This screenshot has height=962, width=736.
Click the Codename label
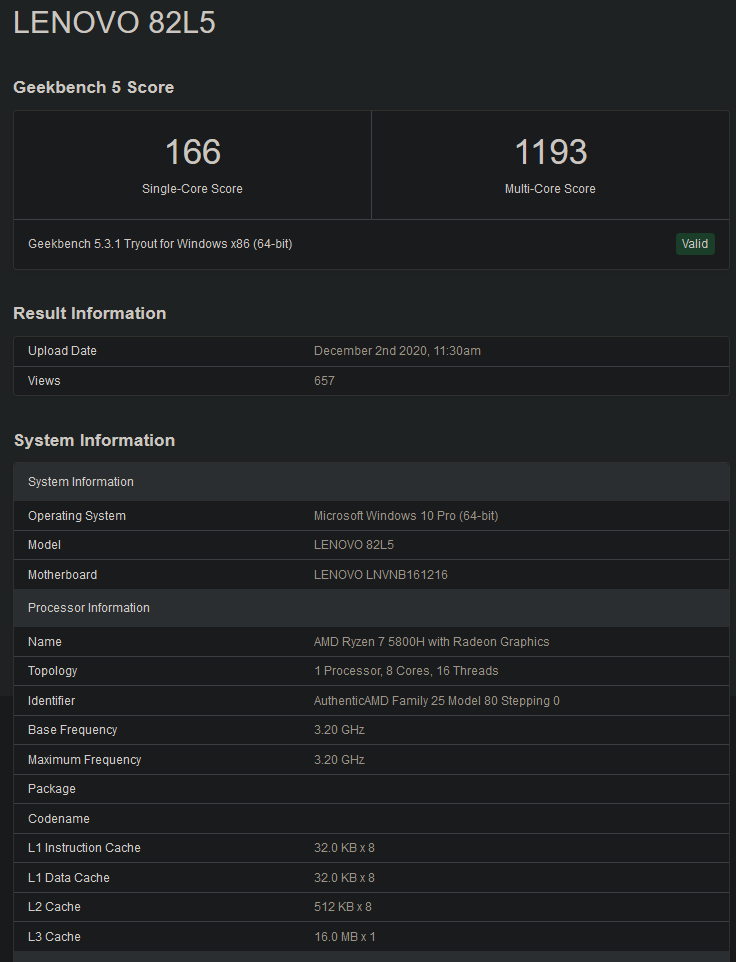pos(59,819)
